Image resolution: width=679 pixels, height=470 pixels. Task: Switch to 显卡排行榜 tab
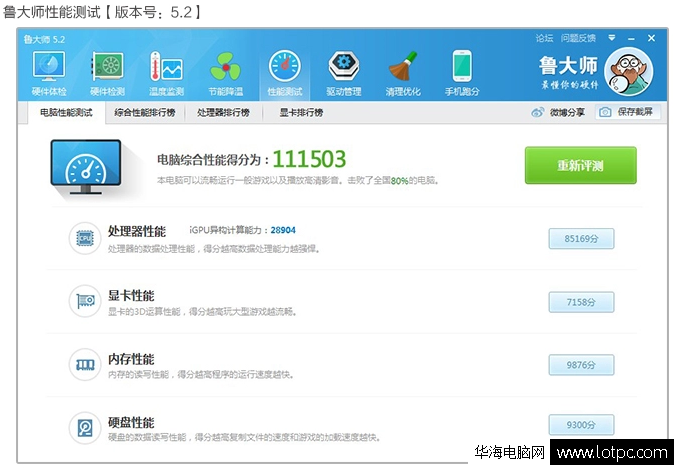pos(301,113)
